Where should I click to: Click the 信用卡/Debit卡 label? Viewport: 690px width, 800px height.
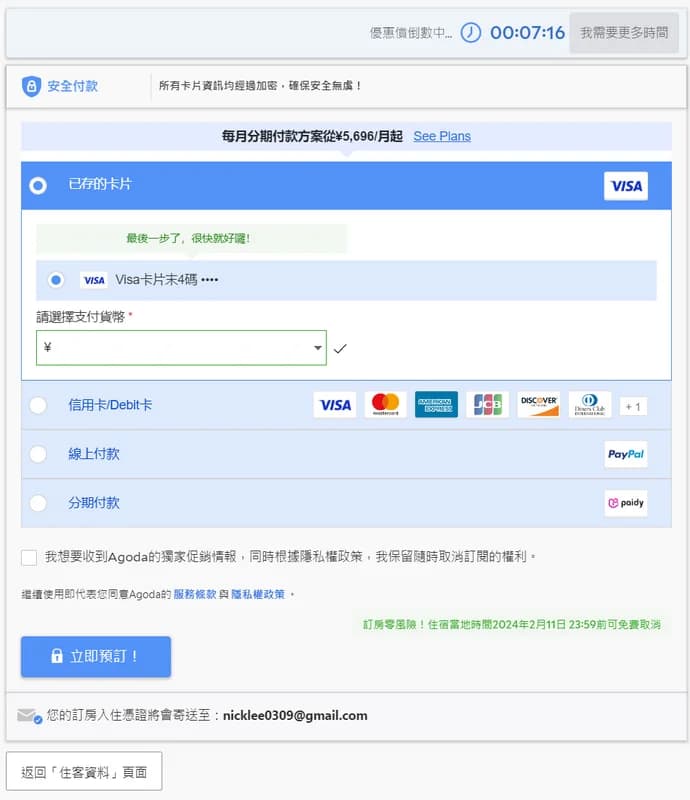tap(110, 405)
